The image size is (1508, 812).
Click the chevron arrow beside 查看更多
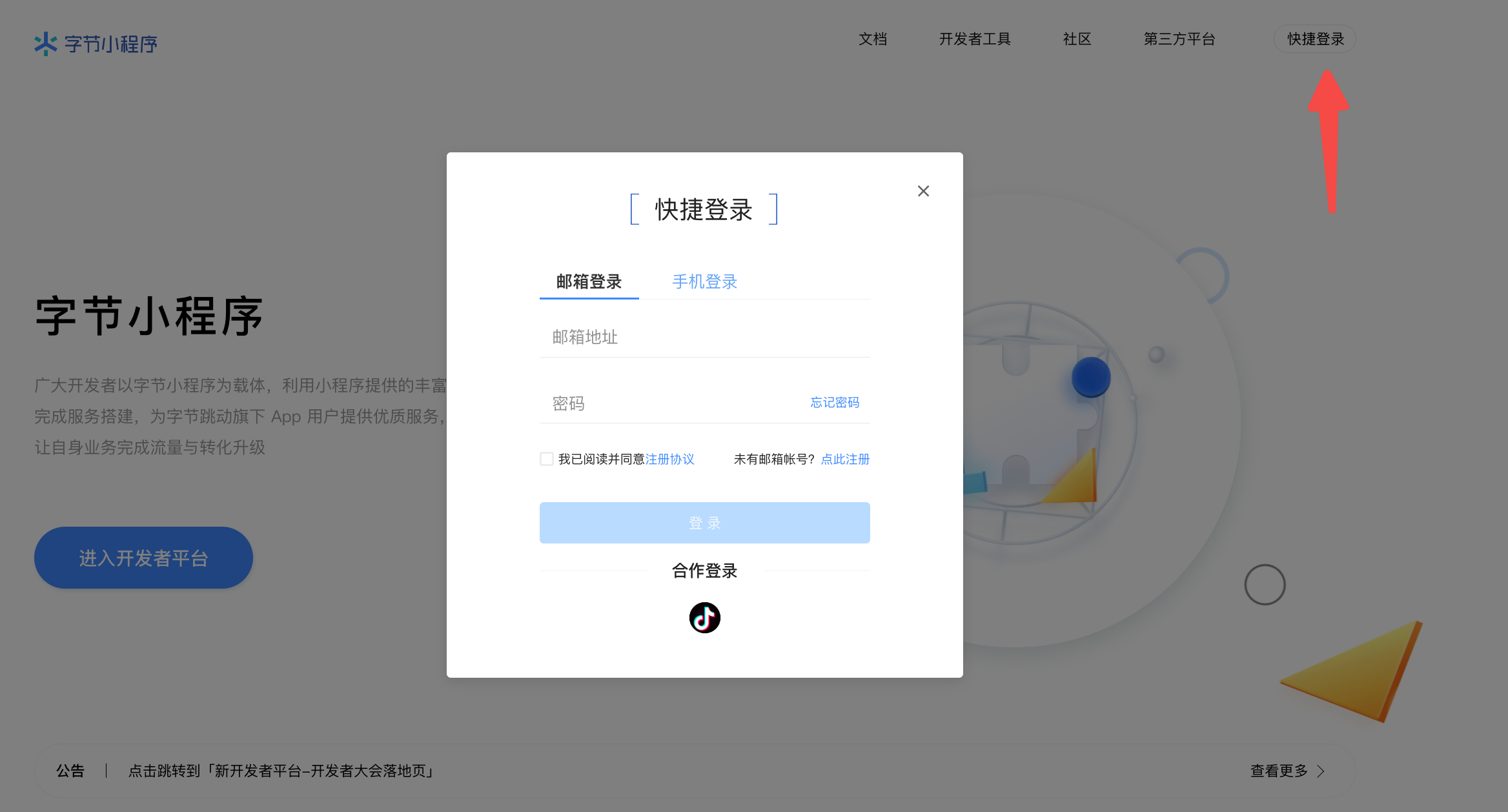(1321, 771)
